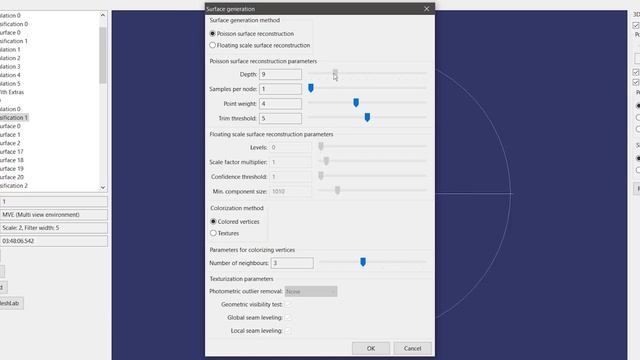Screen dimensions: 640x360
Task: Select 'lation 3' in the list
Action: (x=10, y=67)
